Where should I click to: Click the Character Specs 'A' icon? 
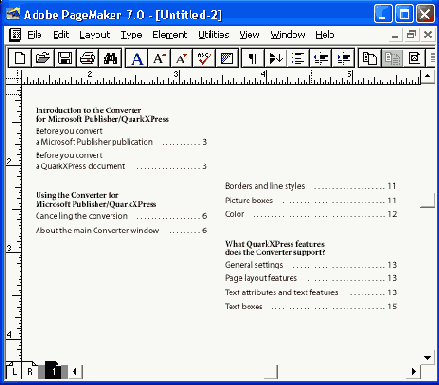pyautogui.click(x=137, y=58)
